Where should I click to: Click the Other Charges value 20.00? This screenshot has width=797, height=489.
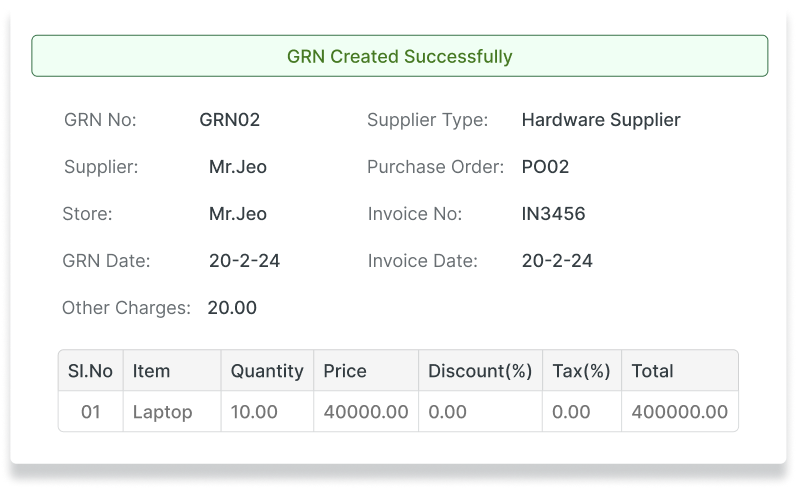click(x=232, y=308)
